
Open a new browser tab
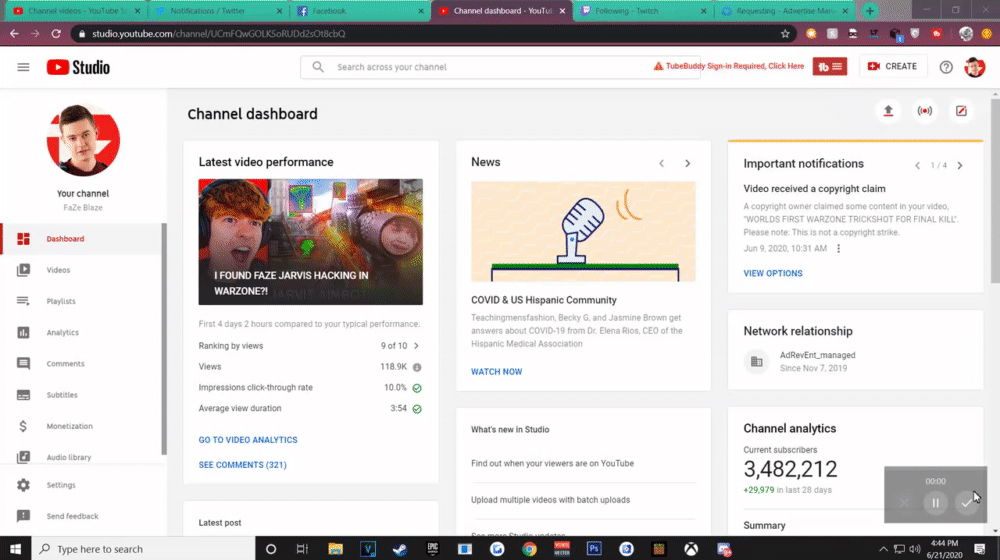[870, 11]
